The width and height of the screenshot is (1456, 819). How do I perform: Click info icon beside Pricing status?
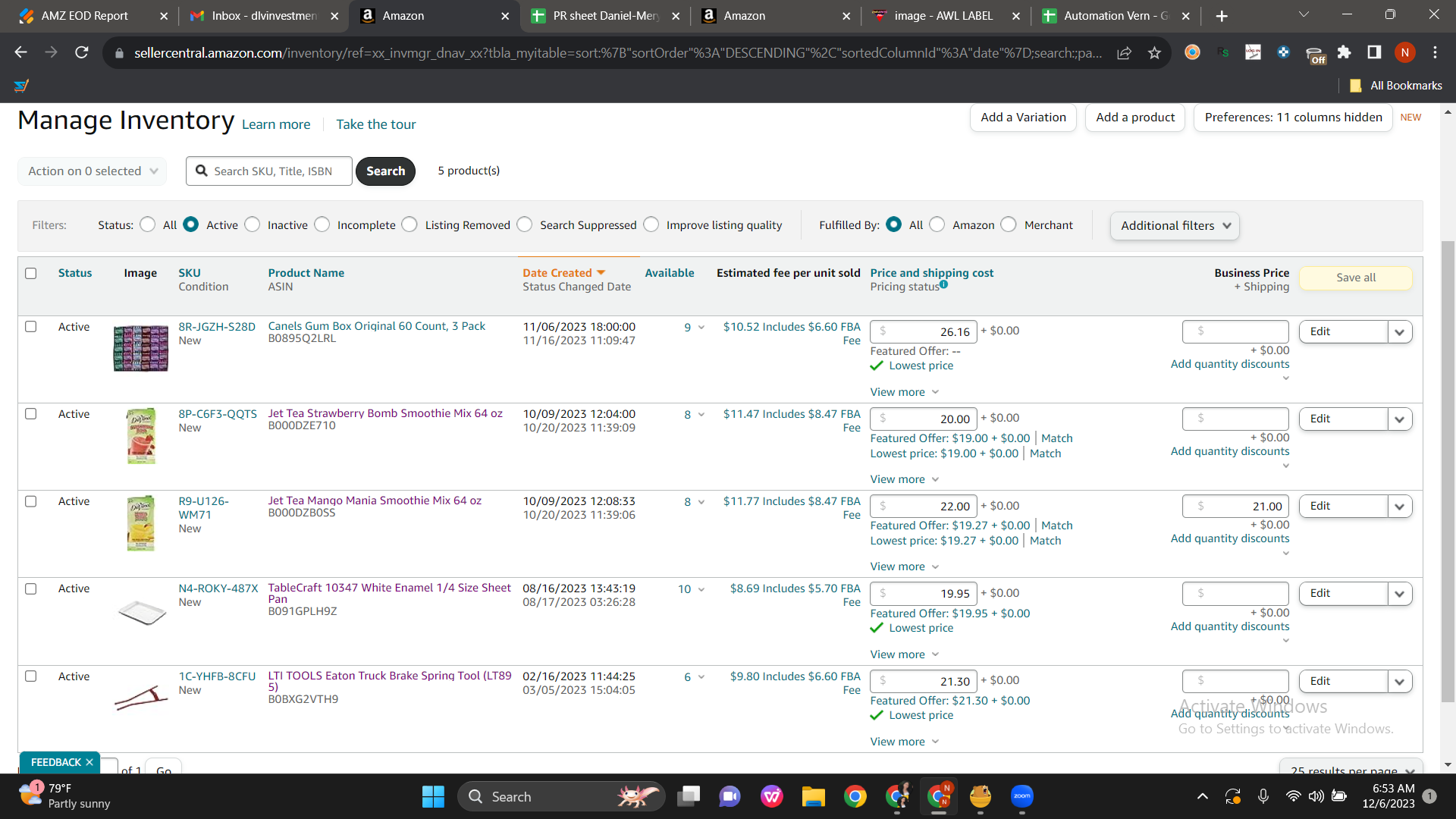[x=944, y=284]
